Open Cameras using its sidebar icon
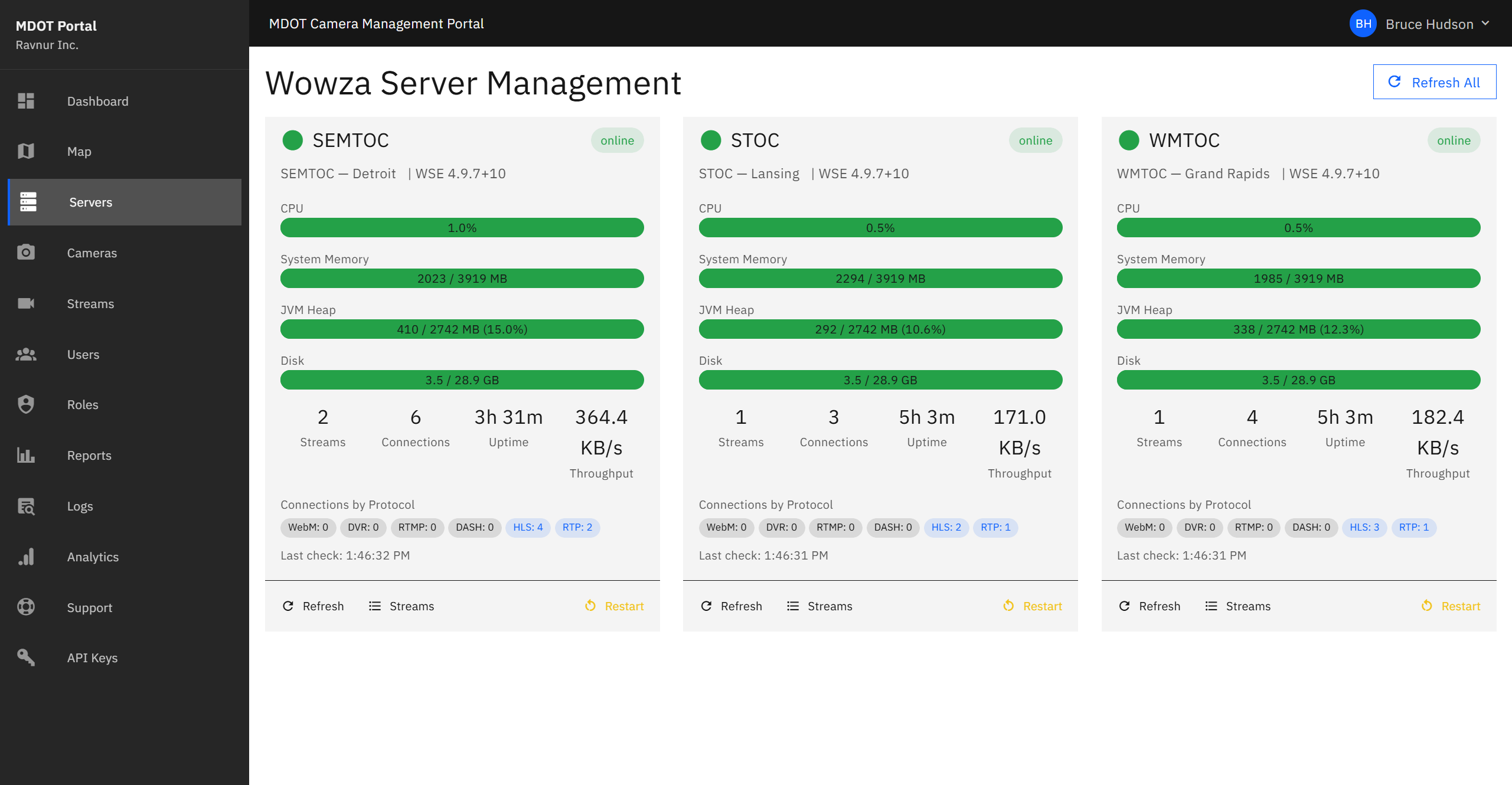 (27, 253)
